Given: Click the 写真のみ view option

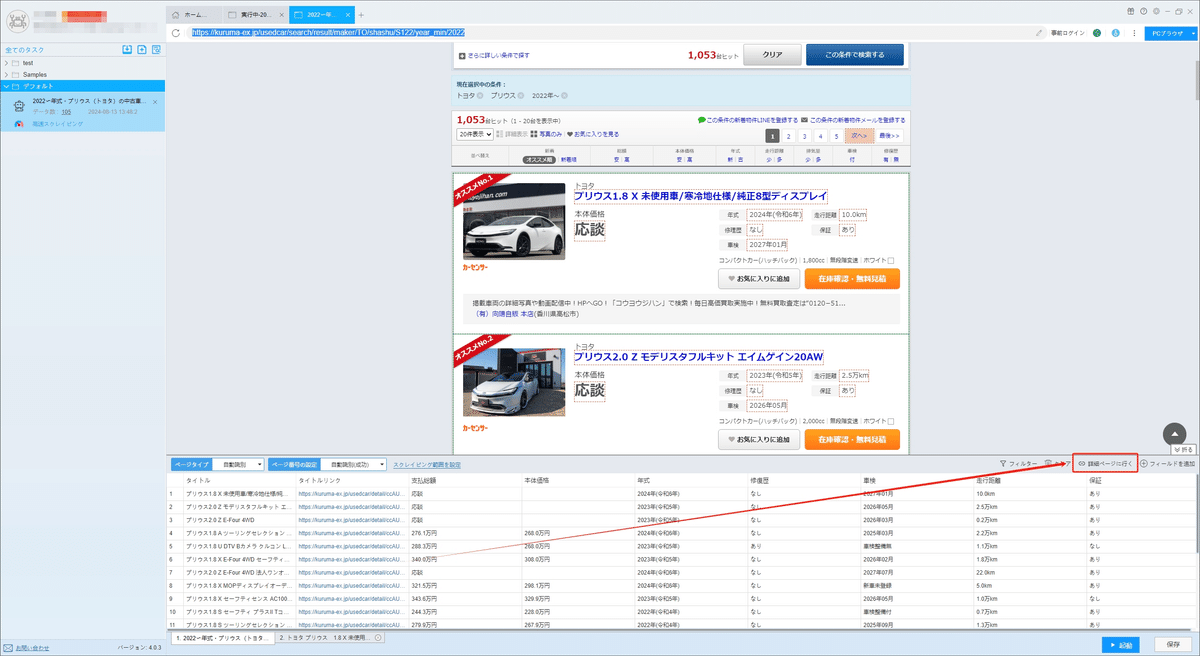Looking at the screenshot, I should [x=548, y=134].
